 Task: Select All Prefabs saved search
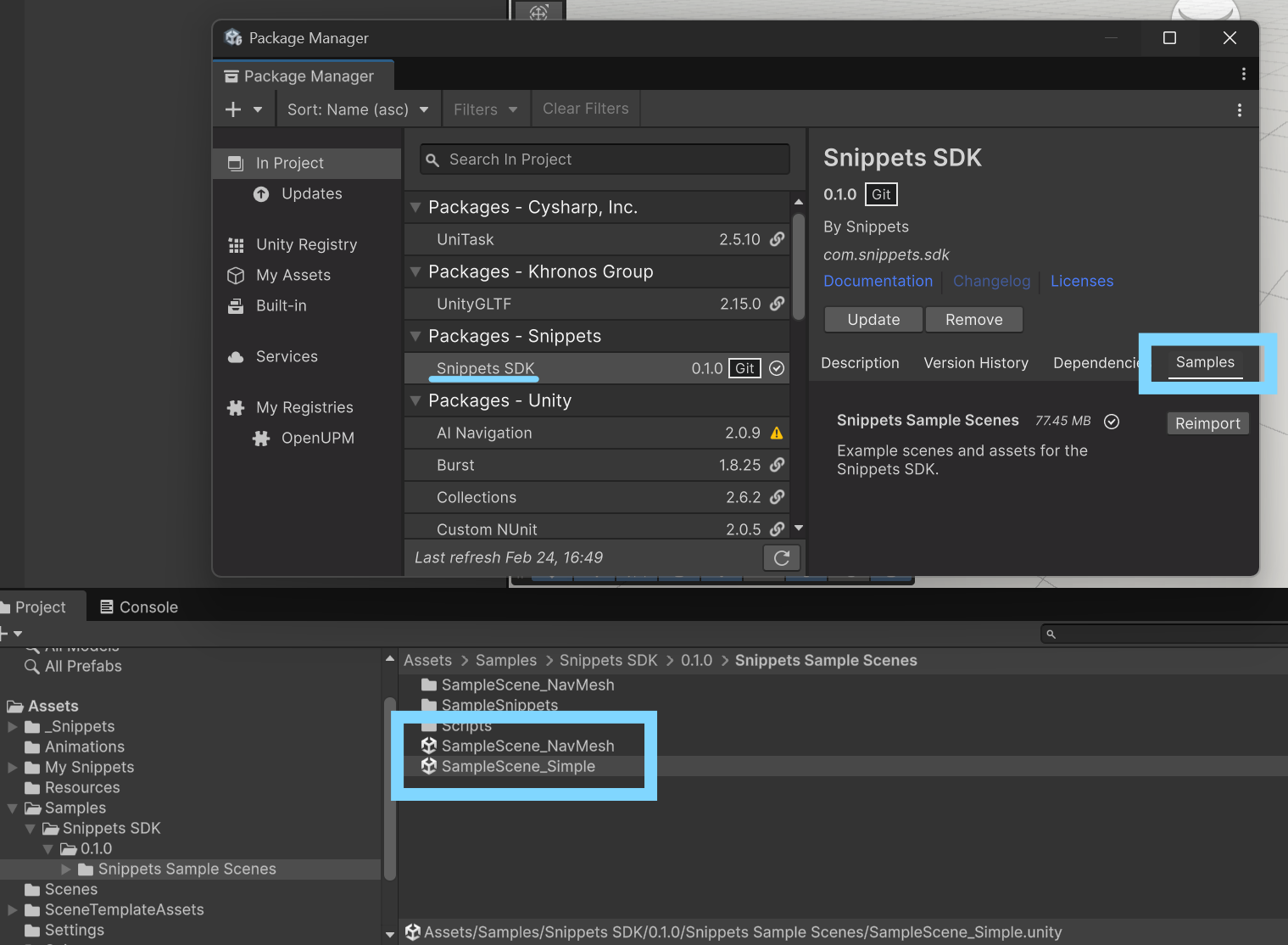[x=83, y=667]
